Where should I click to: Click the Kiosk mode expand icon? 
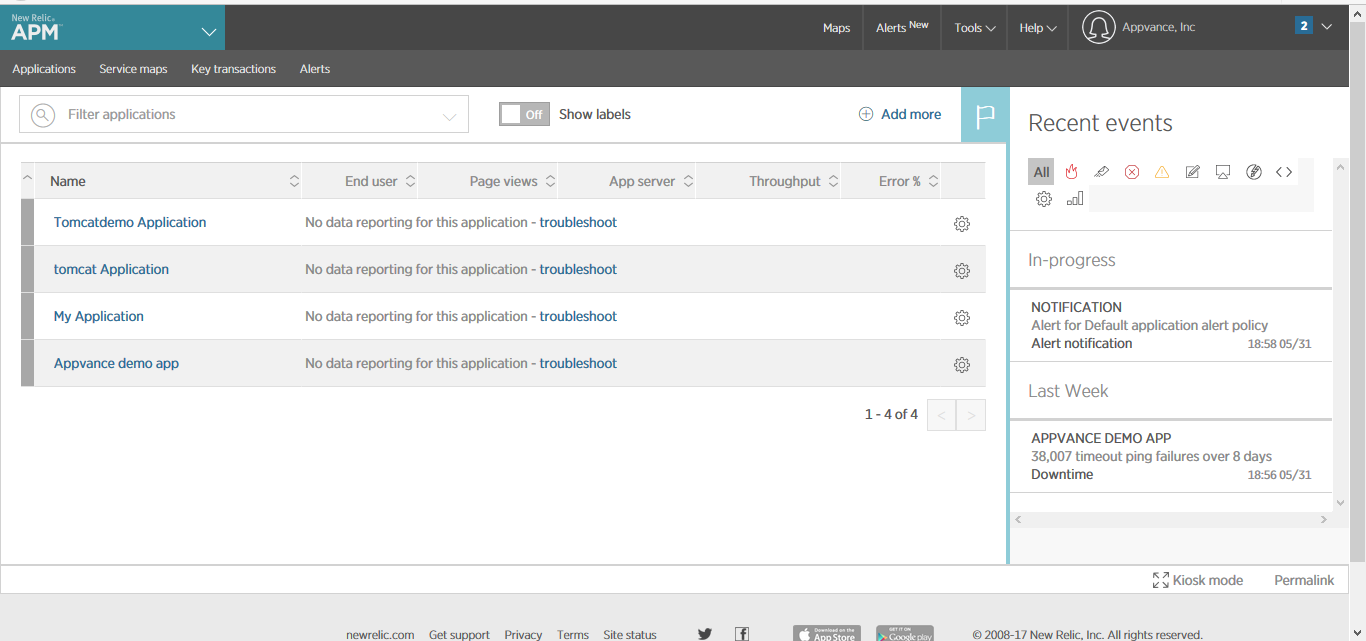[1161, 580]
